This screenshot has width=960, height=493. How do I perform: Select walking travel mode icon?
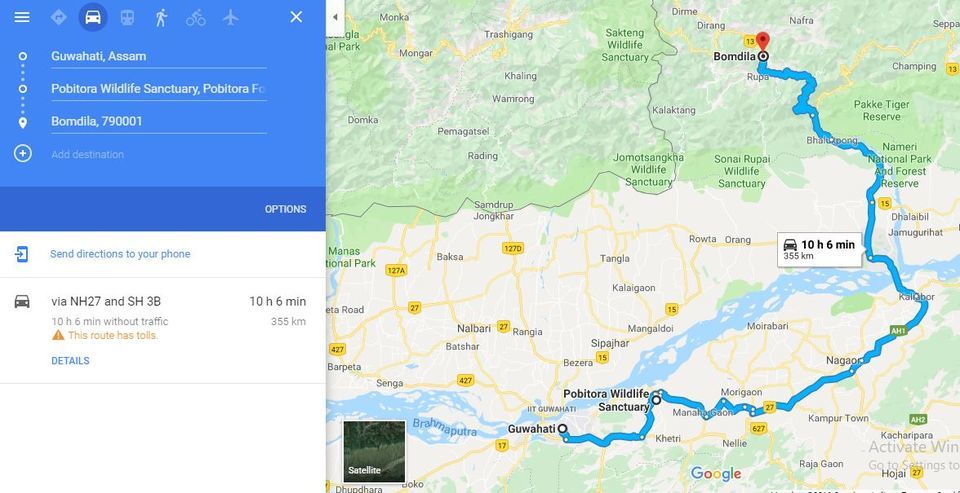point(162,17)
